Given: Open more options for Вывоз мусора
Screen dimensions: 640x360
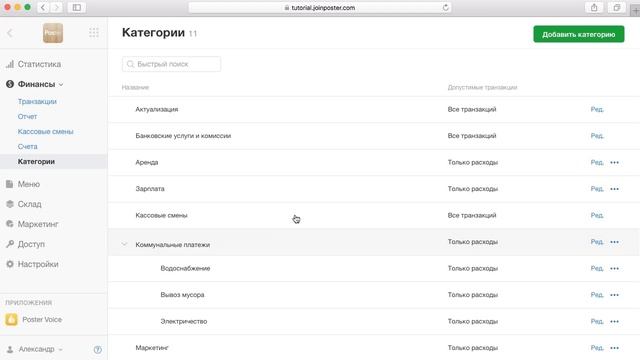Looking at the screenshot, I should point(614,295).
